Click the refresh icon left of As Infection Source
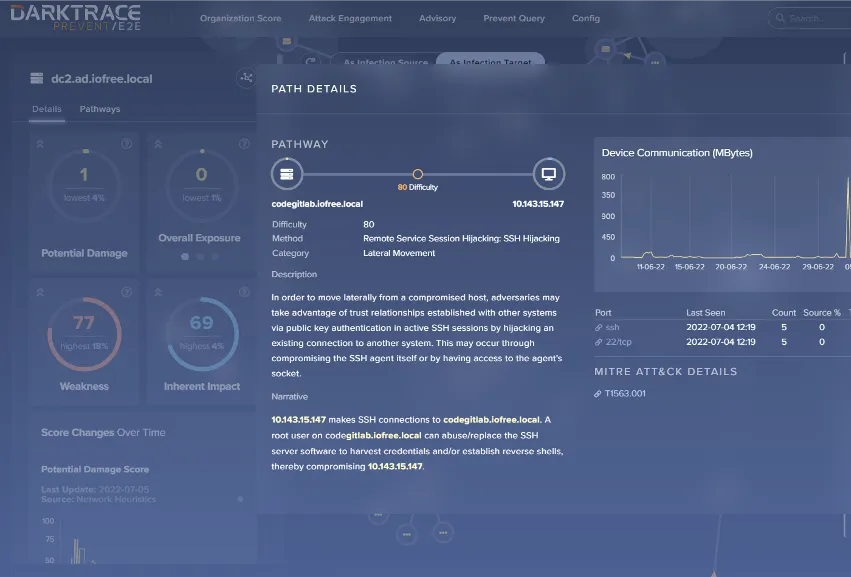Viewport: 851px width, 577px height. click(310, 61)
